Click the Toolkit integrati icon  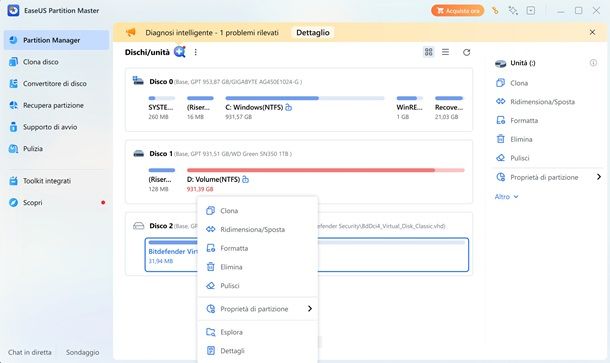(13, 181)
